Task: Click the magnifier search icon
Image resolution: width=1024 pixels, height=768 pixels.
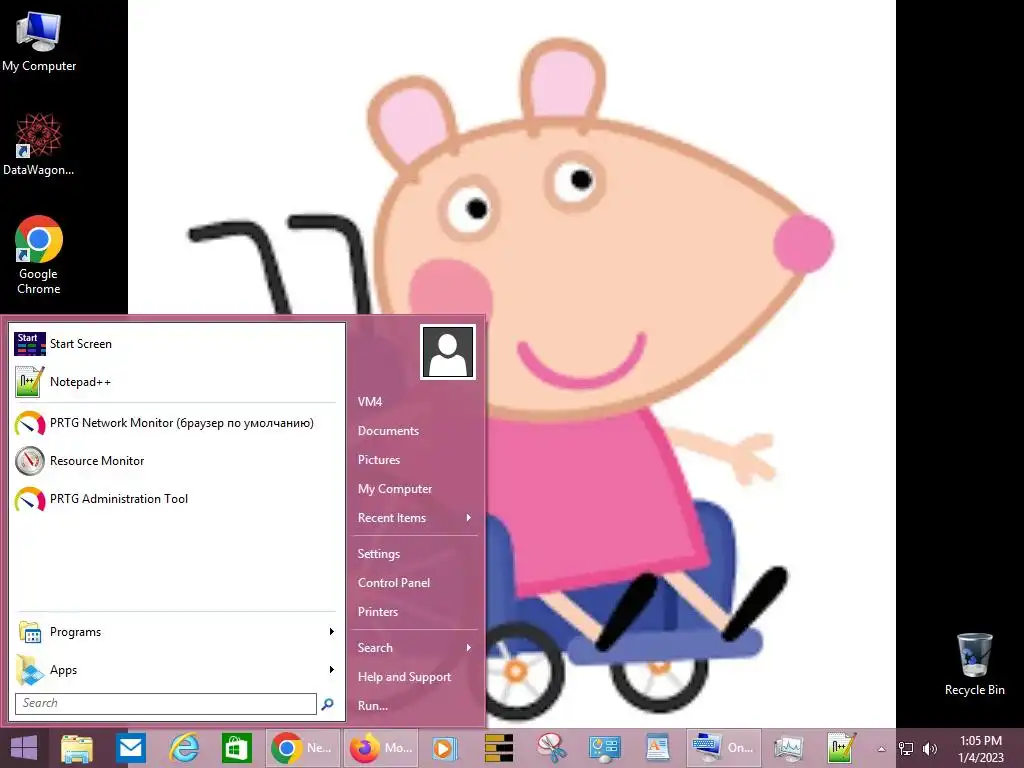Action: coord(328,704)
